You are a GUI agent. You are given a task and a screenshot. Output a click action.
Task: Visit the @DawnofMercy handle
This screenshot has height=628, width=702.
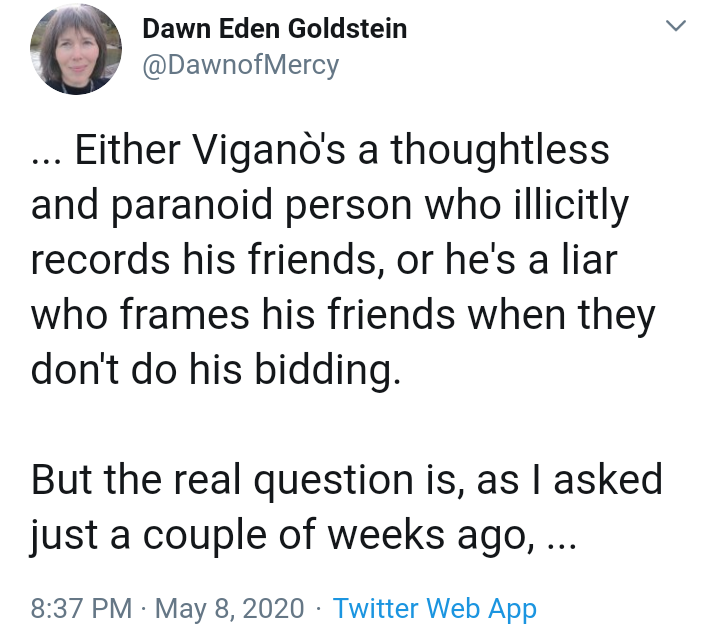tap(240, 65)
